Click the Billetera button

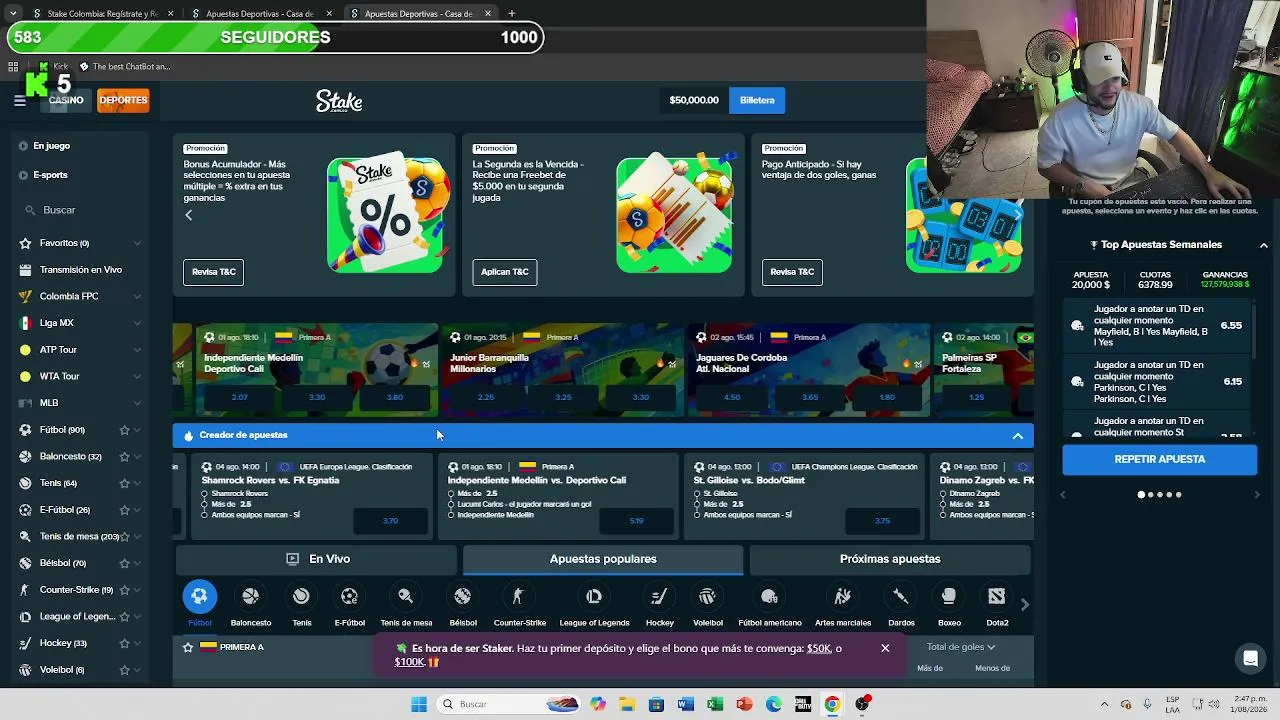757,100
